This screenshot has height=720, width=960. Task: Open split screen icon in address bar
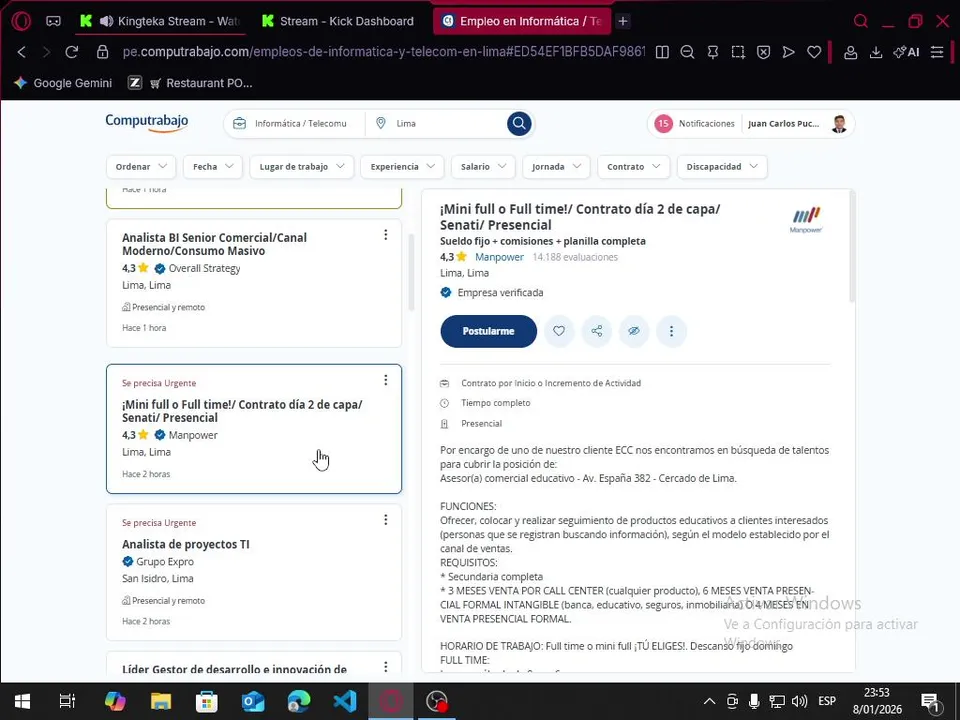click(662, 53)
